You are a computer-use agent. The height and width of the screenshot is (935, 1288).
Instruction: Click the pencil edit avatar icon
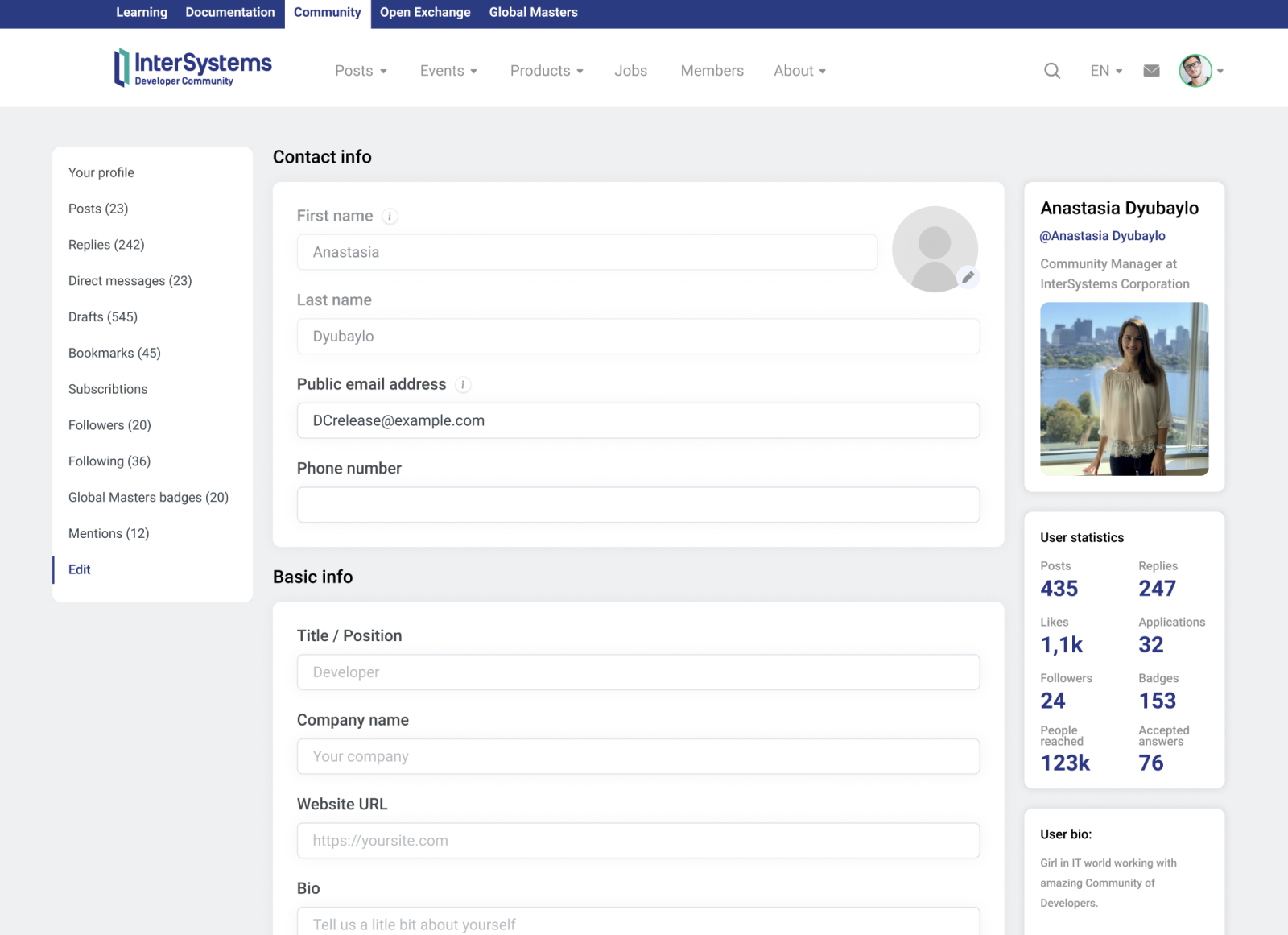[x=968, y=277]
